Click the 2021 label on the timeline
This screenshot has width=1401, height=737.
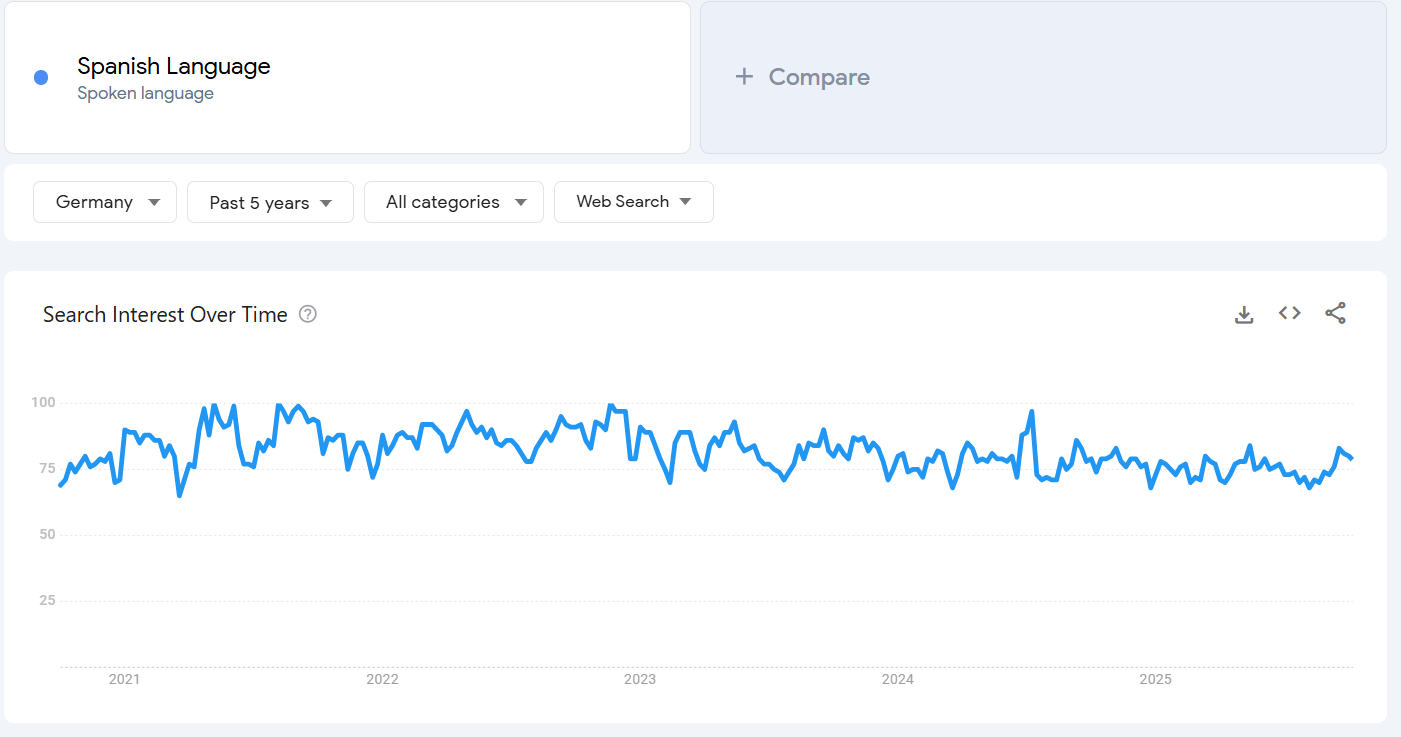(x=124, y=680)
